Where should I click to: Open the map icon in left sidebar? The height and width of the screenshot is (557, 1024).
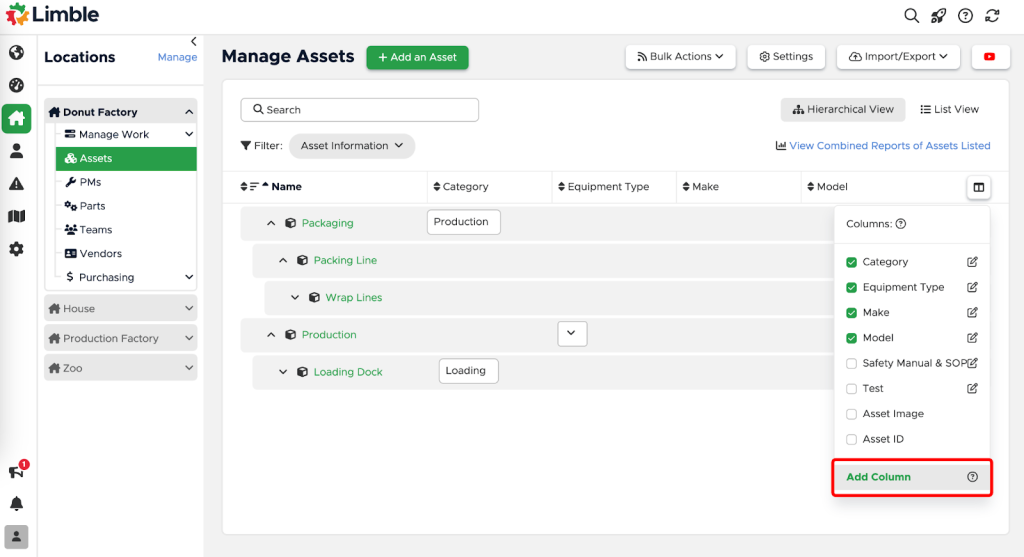16,216
